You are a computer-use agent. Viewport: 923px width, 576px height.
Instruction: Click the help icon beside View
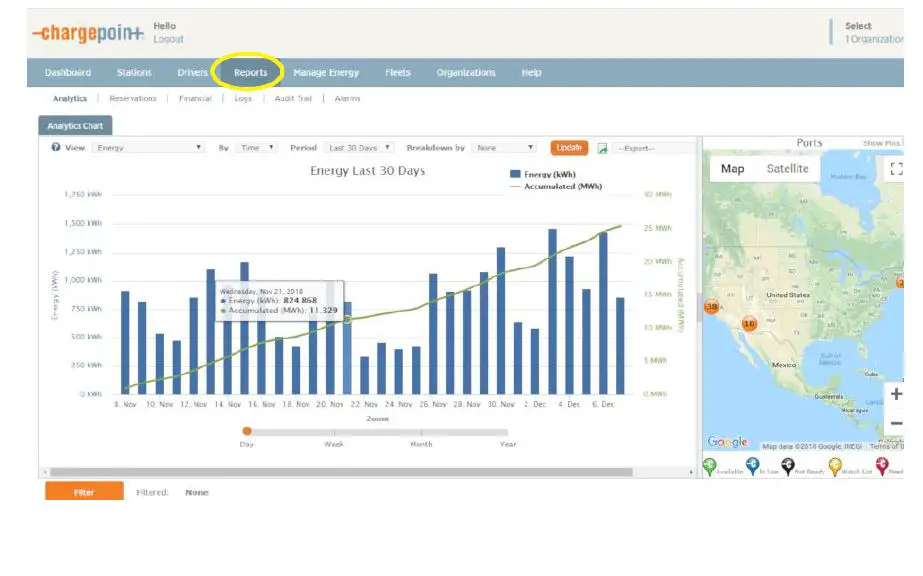[x=56, y=148]
